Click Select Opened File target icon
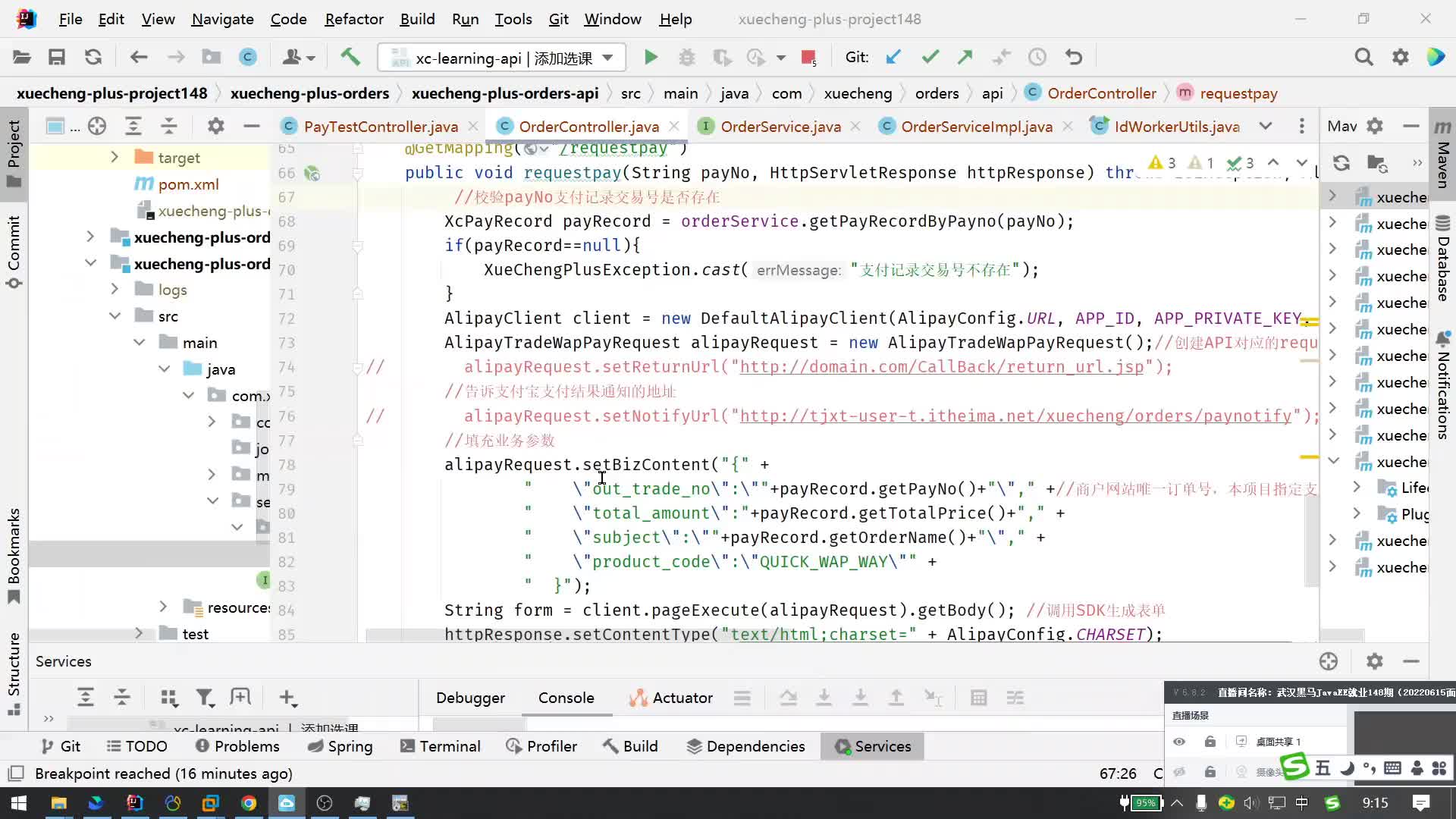1456x819 pixels. pyautogui.click(x=97, y=126)
